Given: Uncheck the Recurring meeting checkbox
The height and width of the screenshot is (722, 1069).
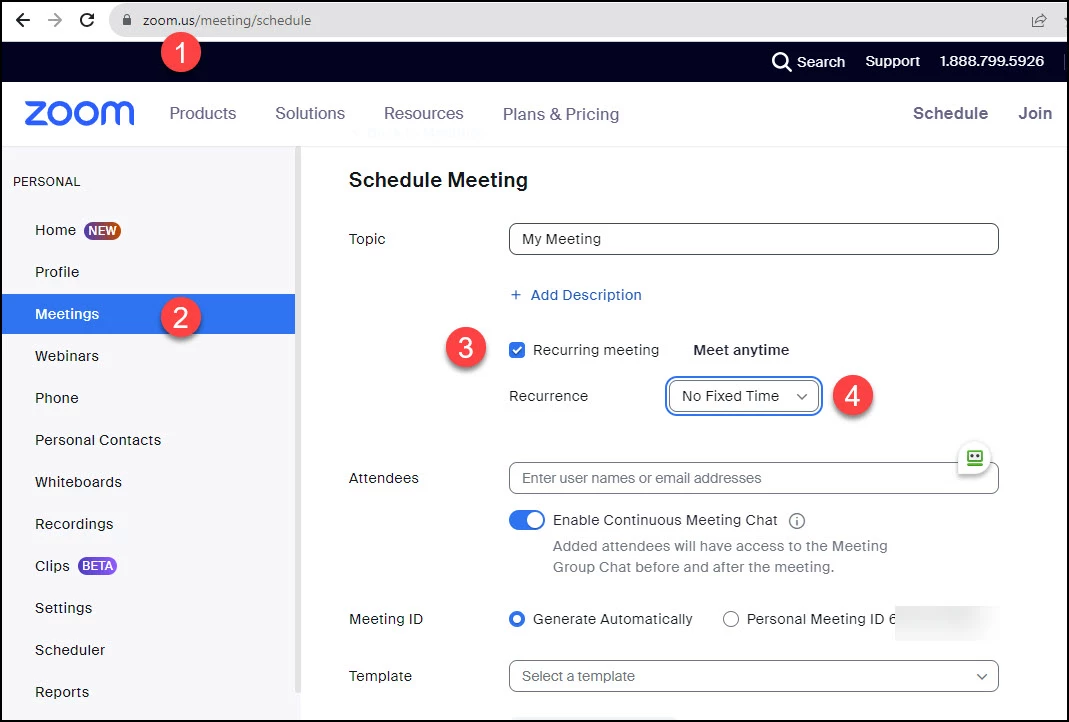Looking at the screenshot, I should pos(517,350).
